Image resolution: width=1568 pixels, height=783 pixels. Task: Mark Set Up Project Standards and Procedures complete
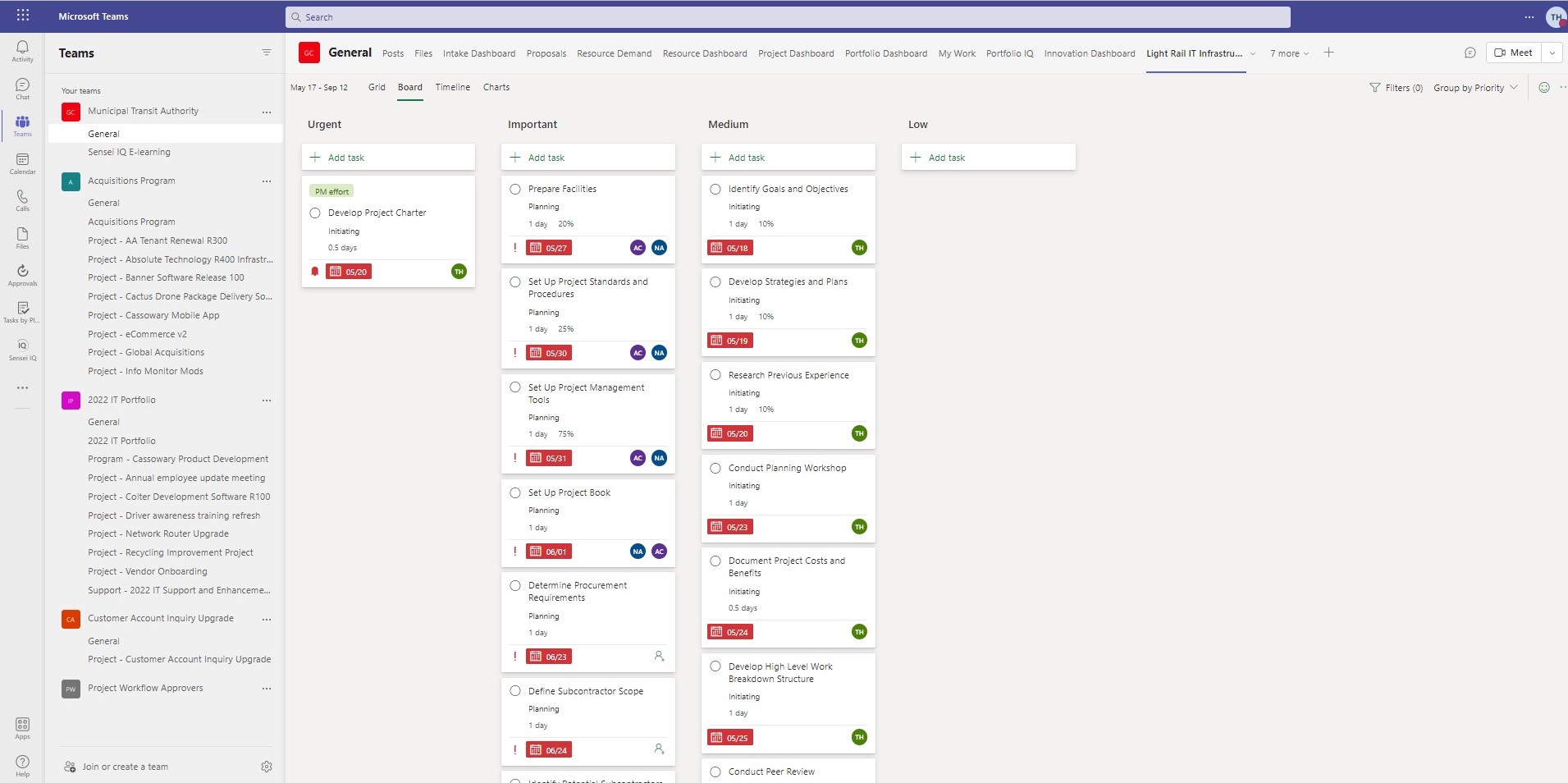(x=515, y=282)
